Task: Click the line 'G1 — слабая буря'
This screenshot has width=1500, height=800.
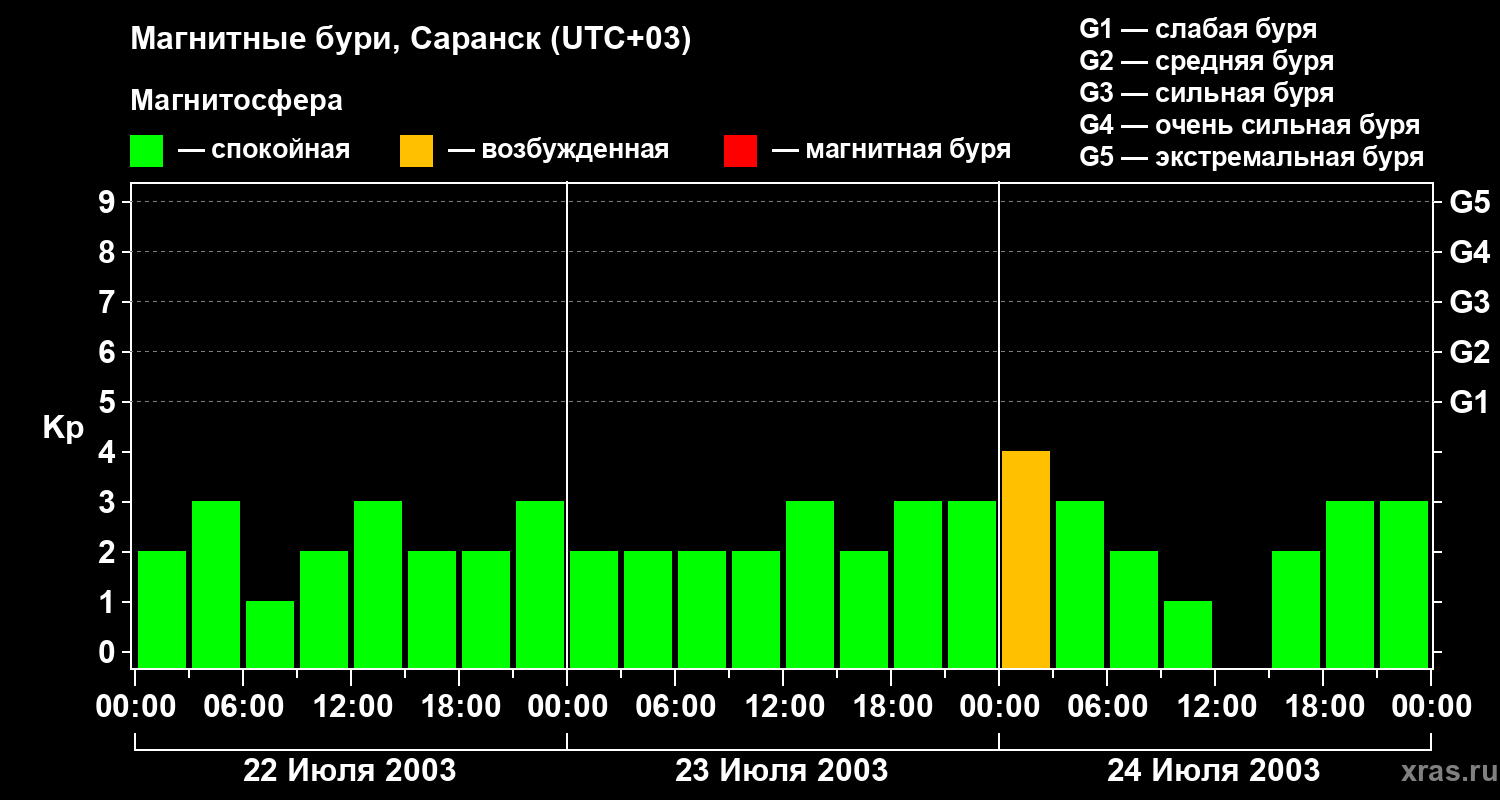Action: point(1198,29)
